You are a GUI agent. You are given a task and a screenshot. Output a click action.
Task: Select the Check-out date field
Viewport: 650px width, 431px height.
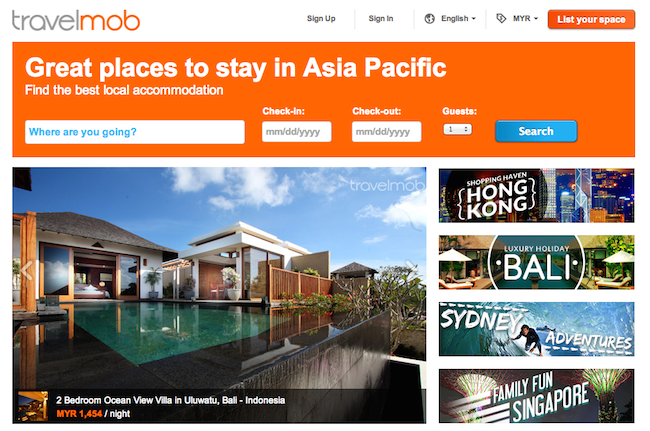click(386, 132)
